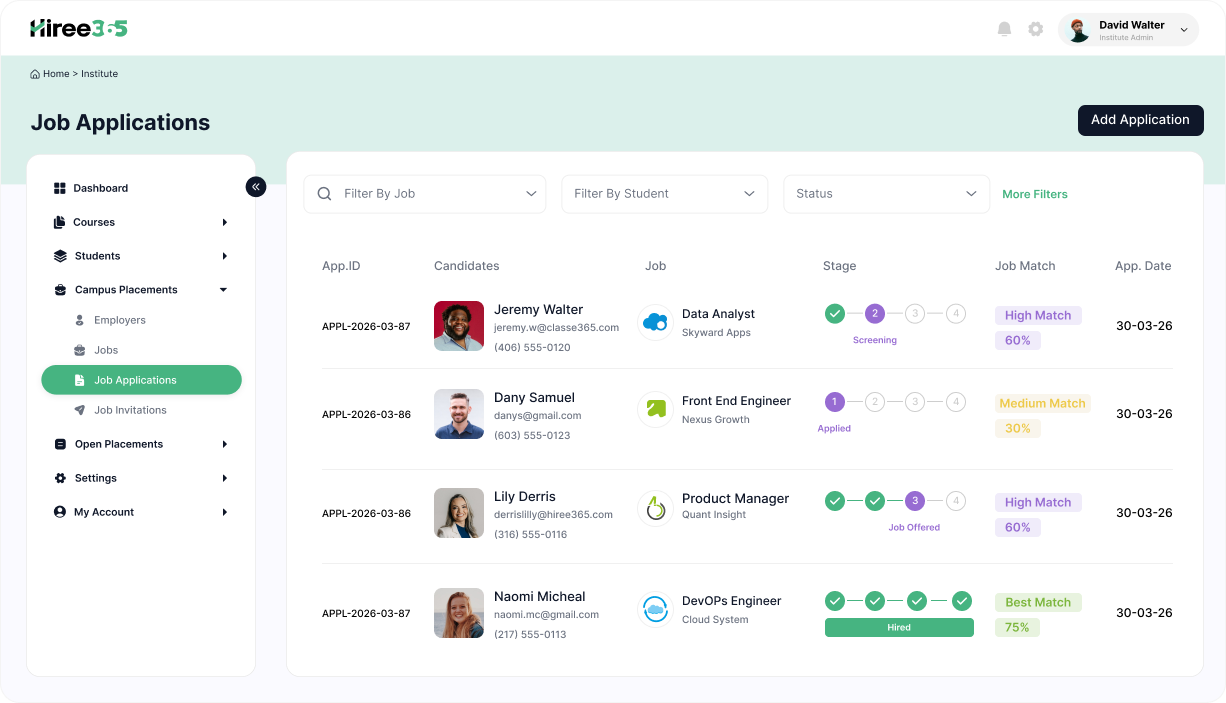Click the Quant Insight company logo
The image size is (1226, 703).
pos(655,508)
